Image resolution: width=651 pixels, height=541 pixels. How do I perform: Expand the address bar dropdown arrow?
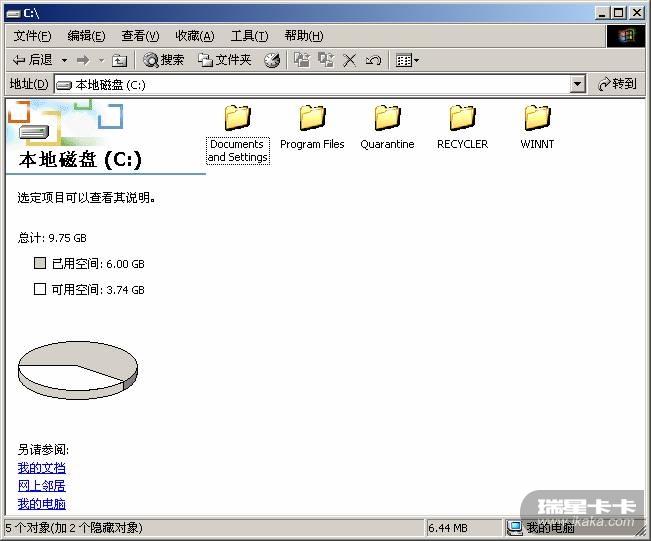pos(578,85)
